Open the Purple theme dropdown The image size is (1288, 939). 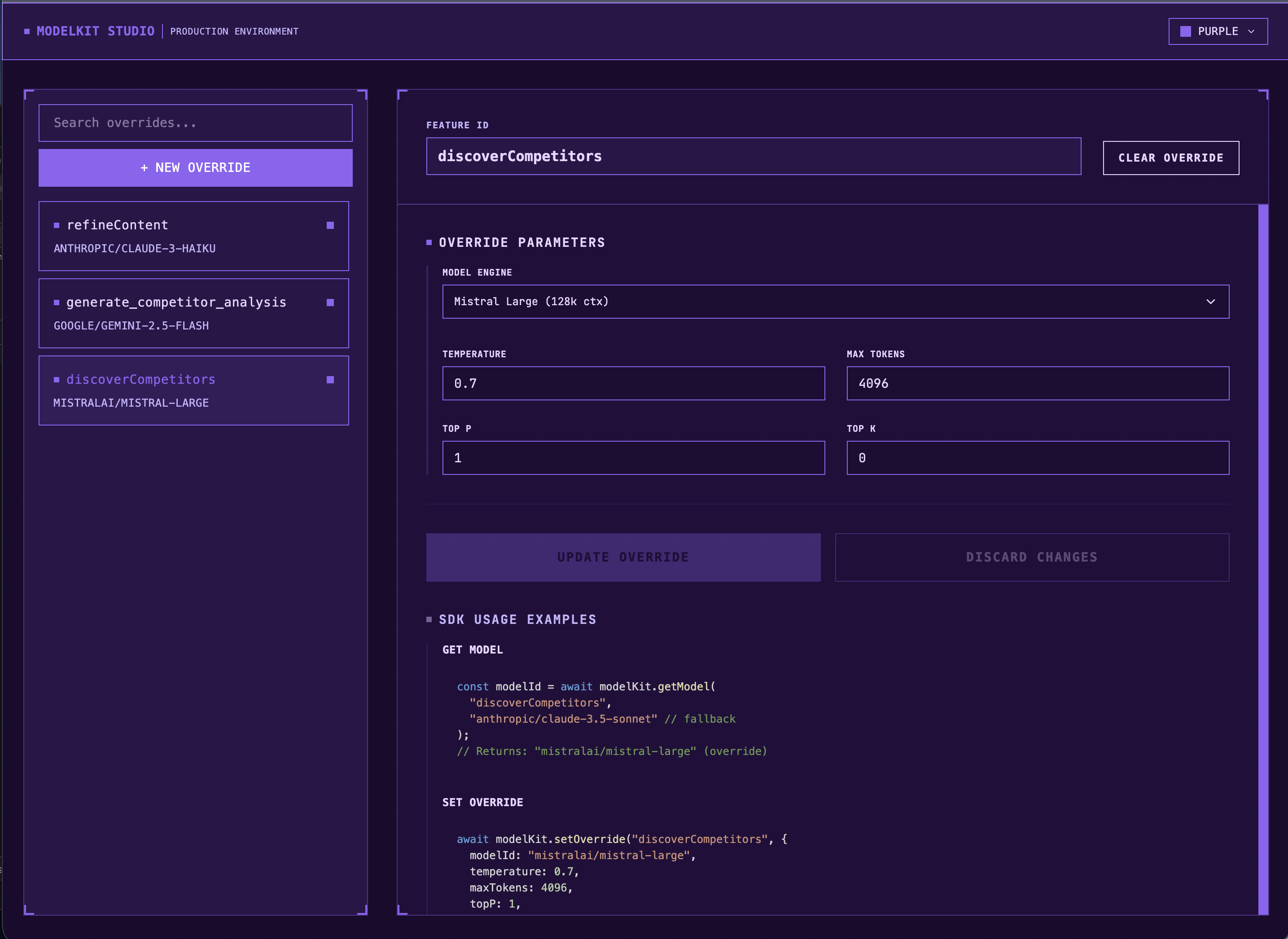pyautogui.click(x=1218, y=31)
